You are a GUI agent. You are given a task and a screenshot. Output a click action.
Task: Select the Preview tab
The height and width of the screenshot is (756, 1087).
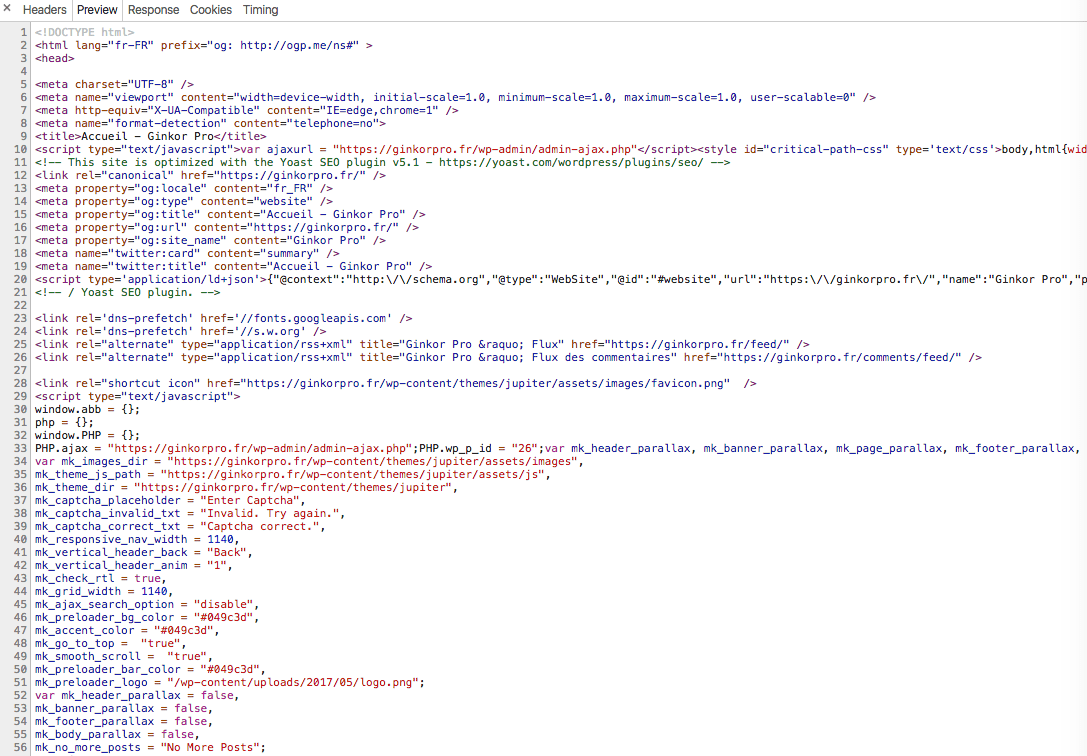[x=97, y=10]
